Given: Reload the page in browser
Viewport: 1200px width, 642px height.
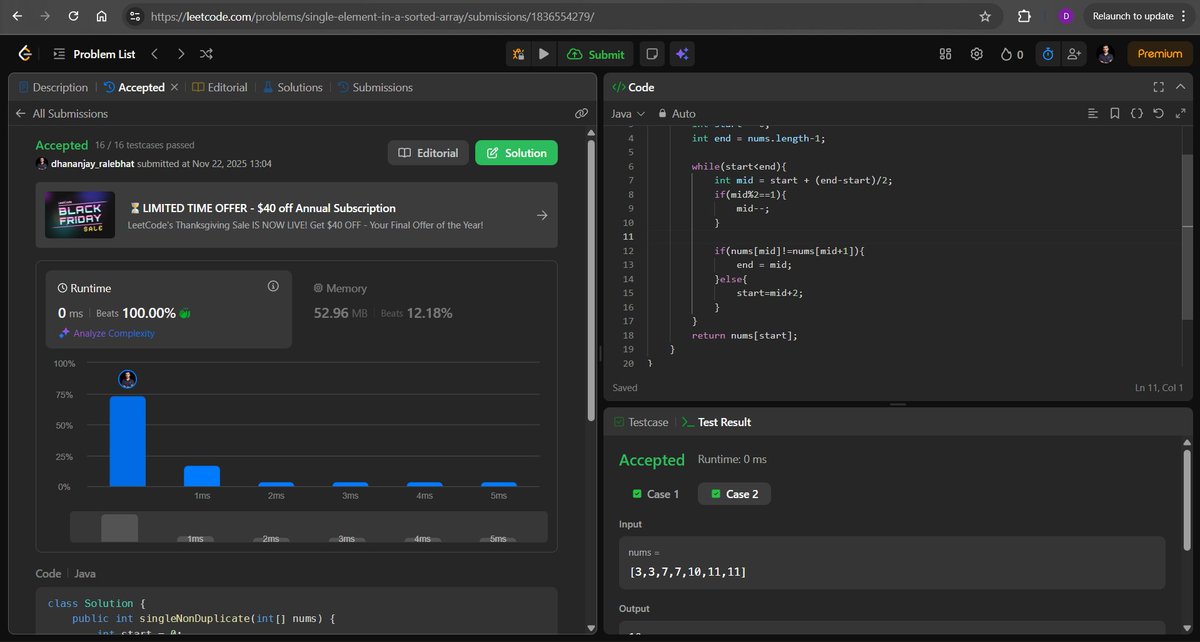Looking at the screenshot, I should [x=74, y=16].
